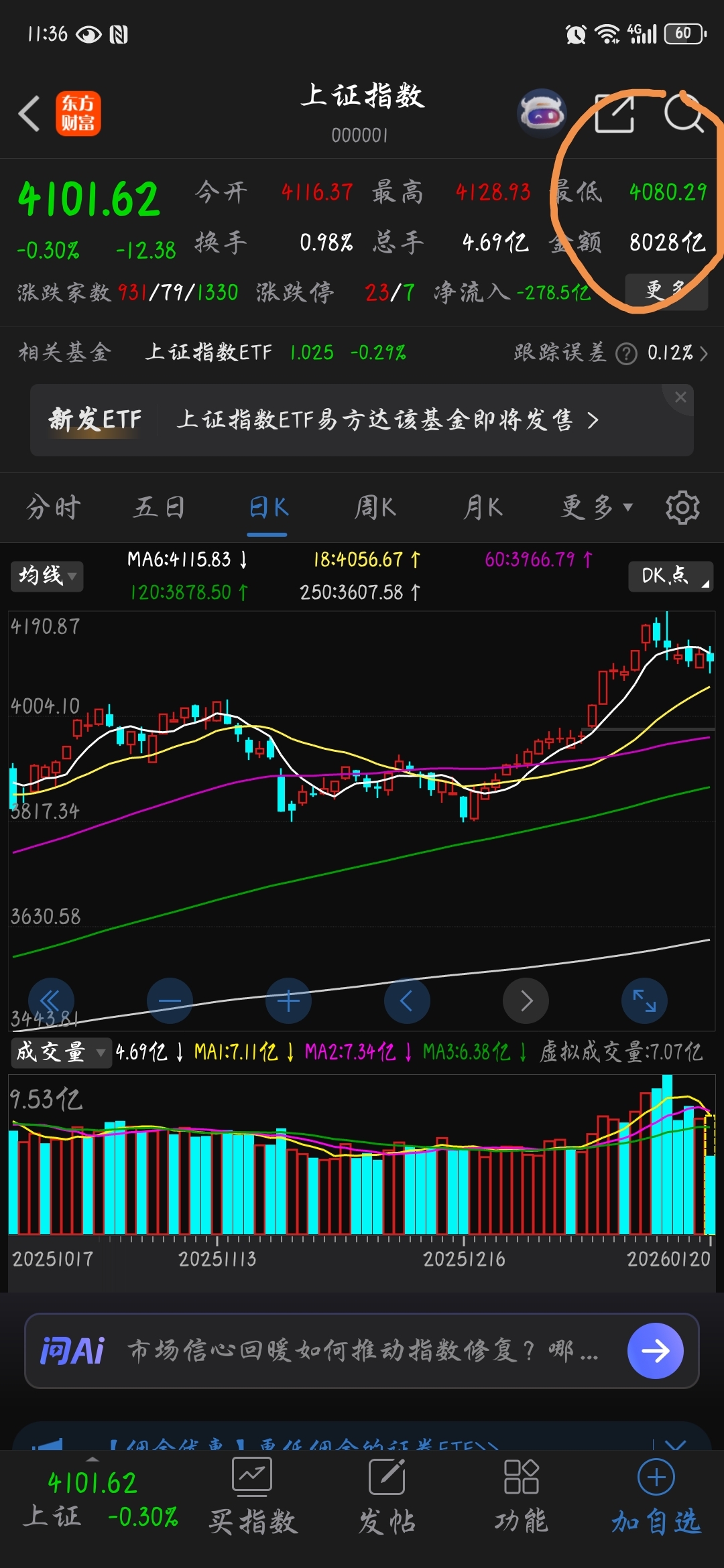Tap the 4101.62 main index price
Image resolution: width=724 pixels, height=1568 pixels.
point(89,200)
